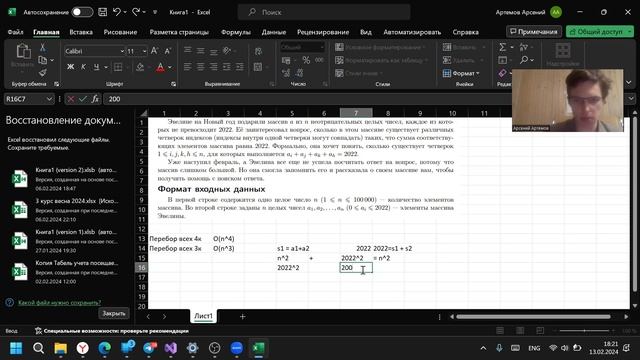Switch to the Данные tab
This screenshot has height=360, width=640.
[273, 32]
